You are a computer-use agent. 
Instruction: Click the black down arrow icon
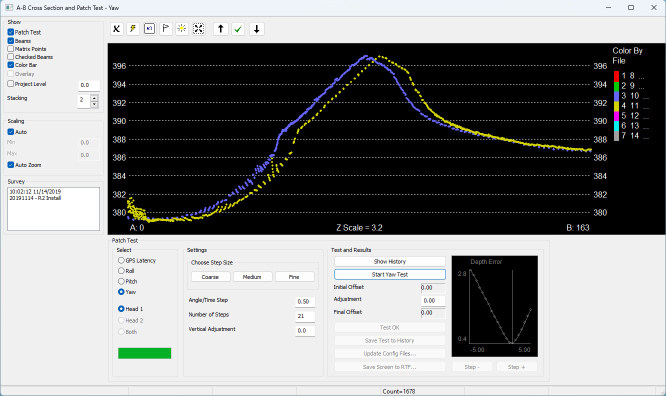257,29
